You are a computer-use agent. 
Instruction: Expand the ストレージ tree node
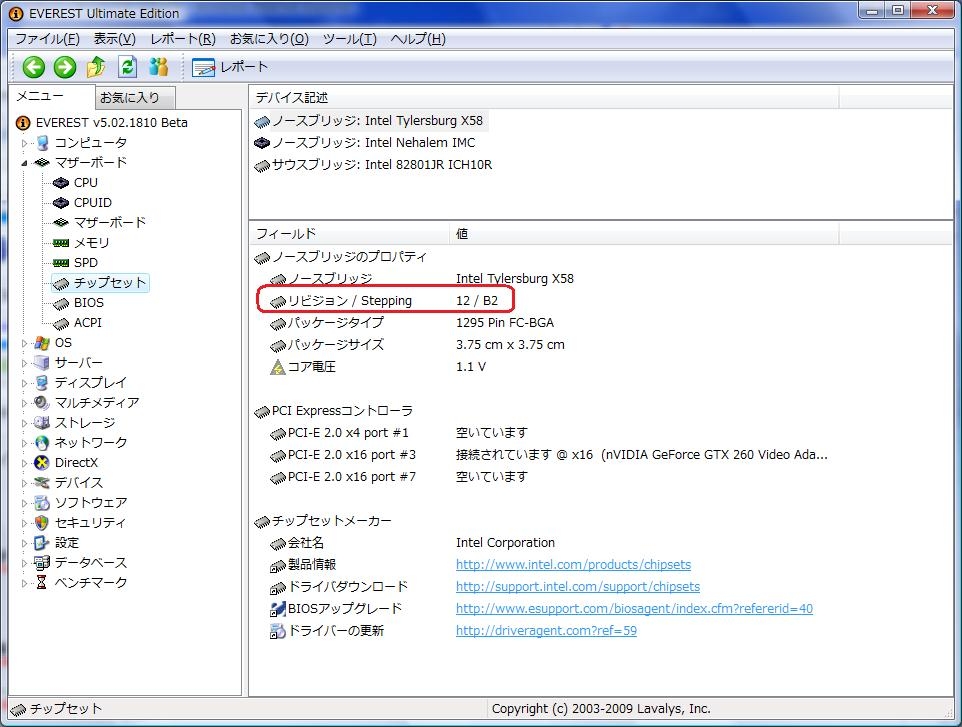tap(25, 423)
